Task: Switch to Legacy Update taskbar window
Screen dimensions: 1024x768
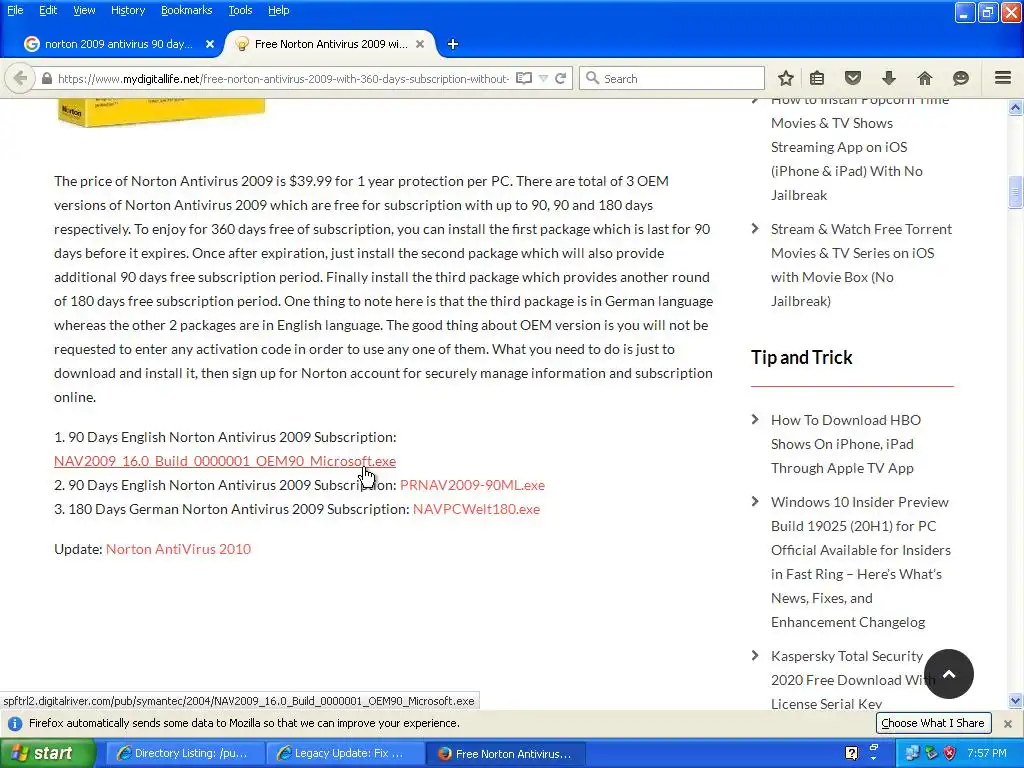Action: click(344, 753)
